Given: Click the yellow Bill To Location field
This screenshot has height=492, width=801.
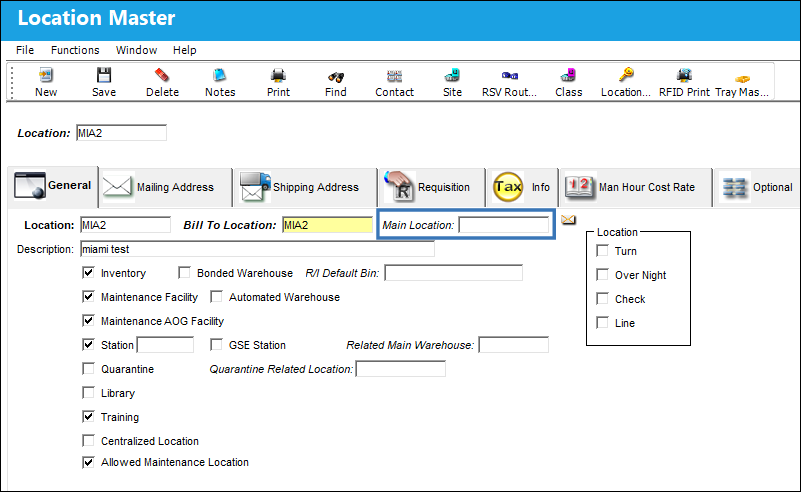Looking at the screenshot, I should [327, 225].
